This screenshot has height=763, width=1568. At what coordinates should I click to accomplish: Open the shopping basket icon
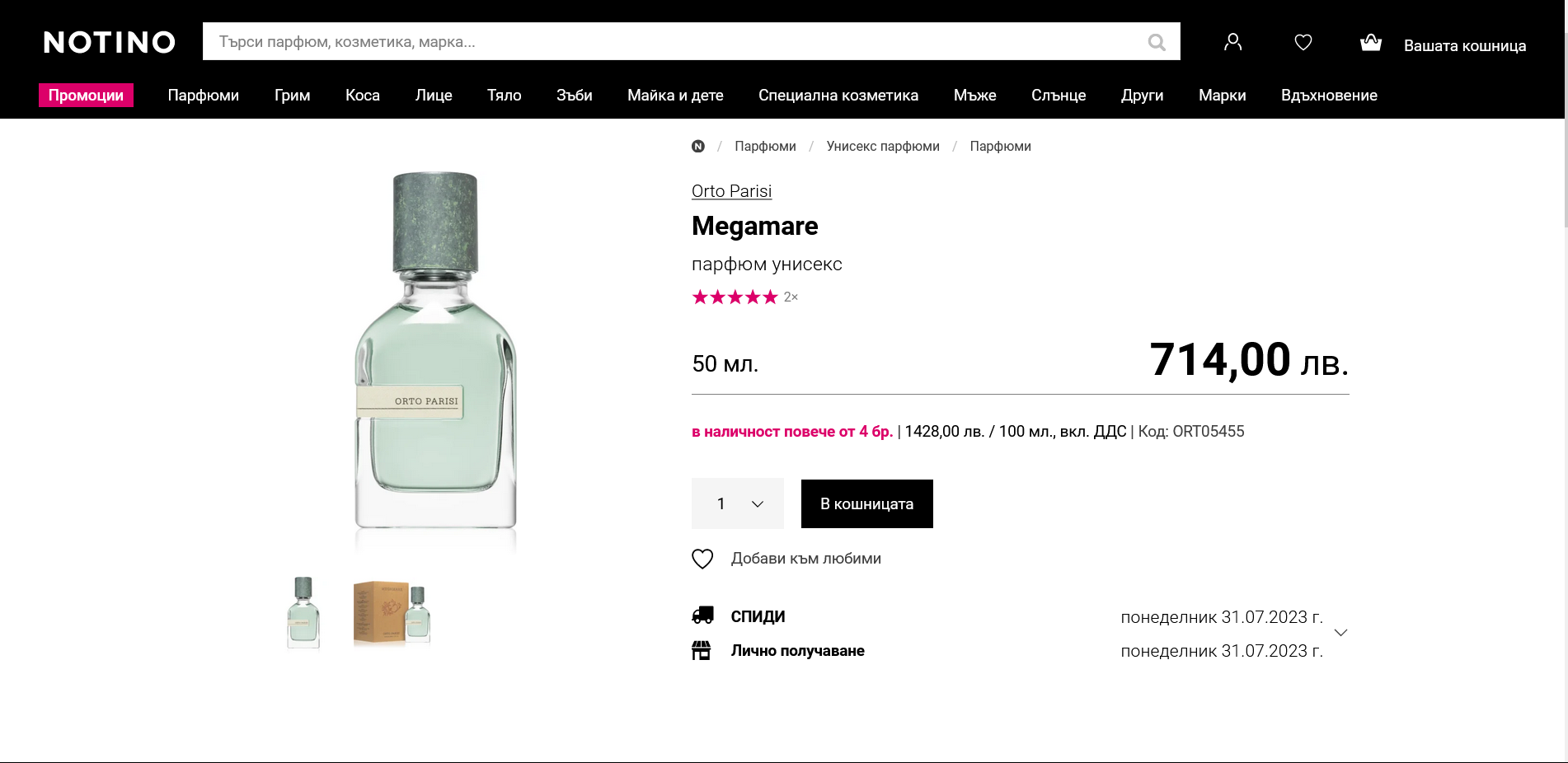[1370, 42]
